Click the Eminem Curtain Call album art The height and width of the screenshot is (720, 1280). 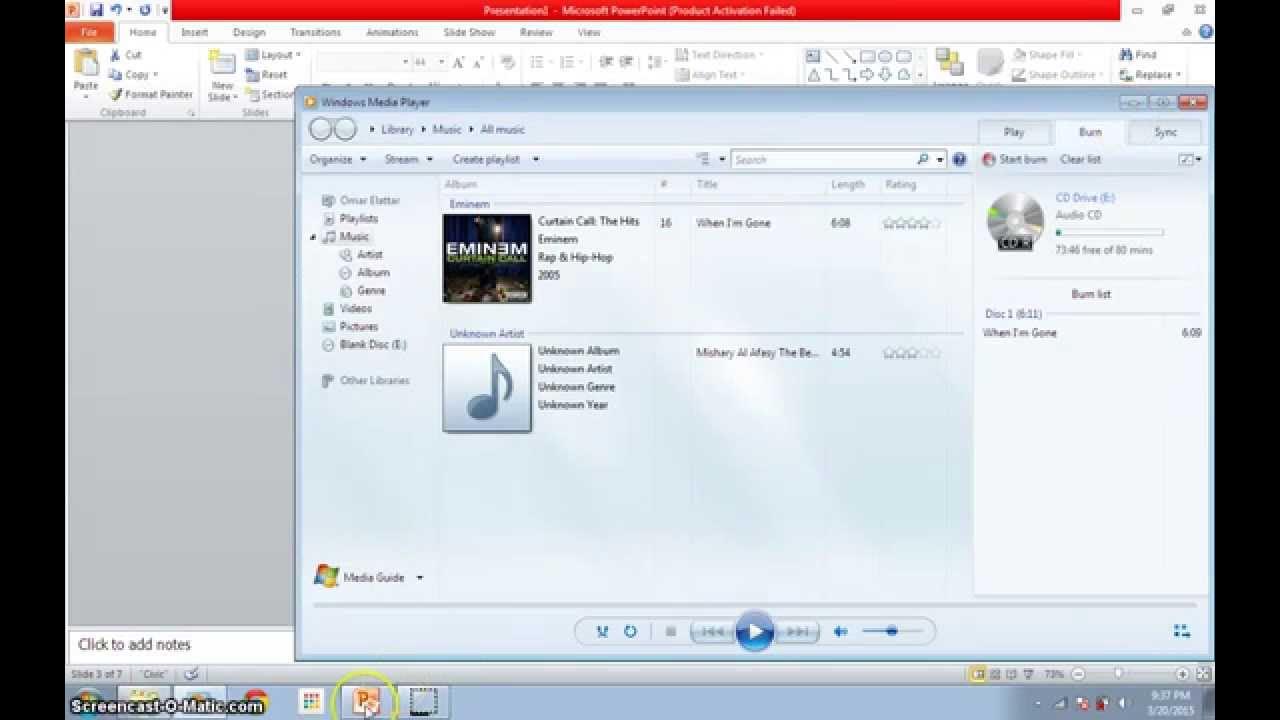point(487,258)
